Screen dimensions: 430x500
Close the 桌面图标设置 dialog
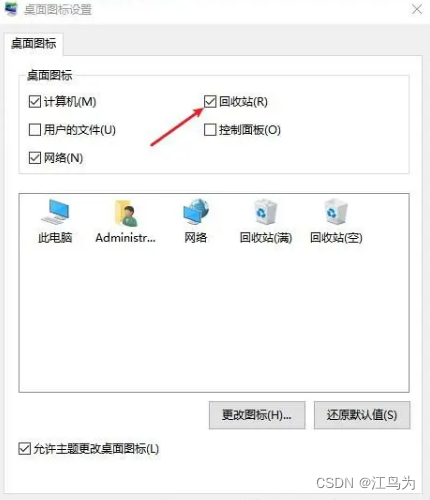pos(417,9)
